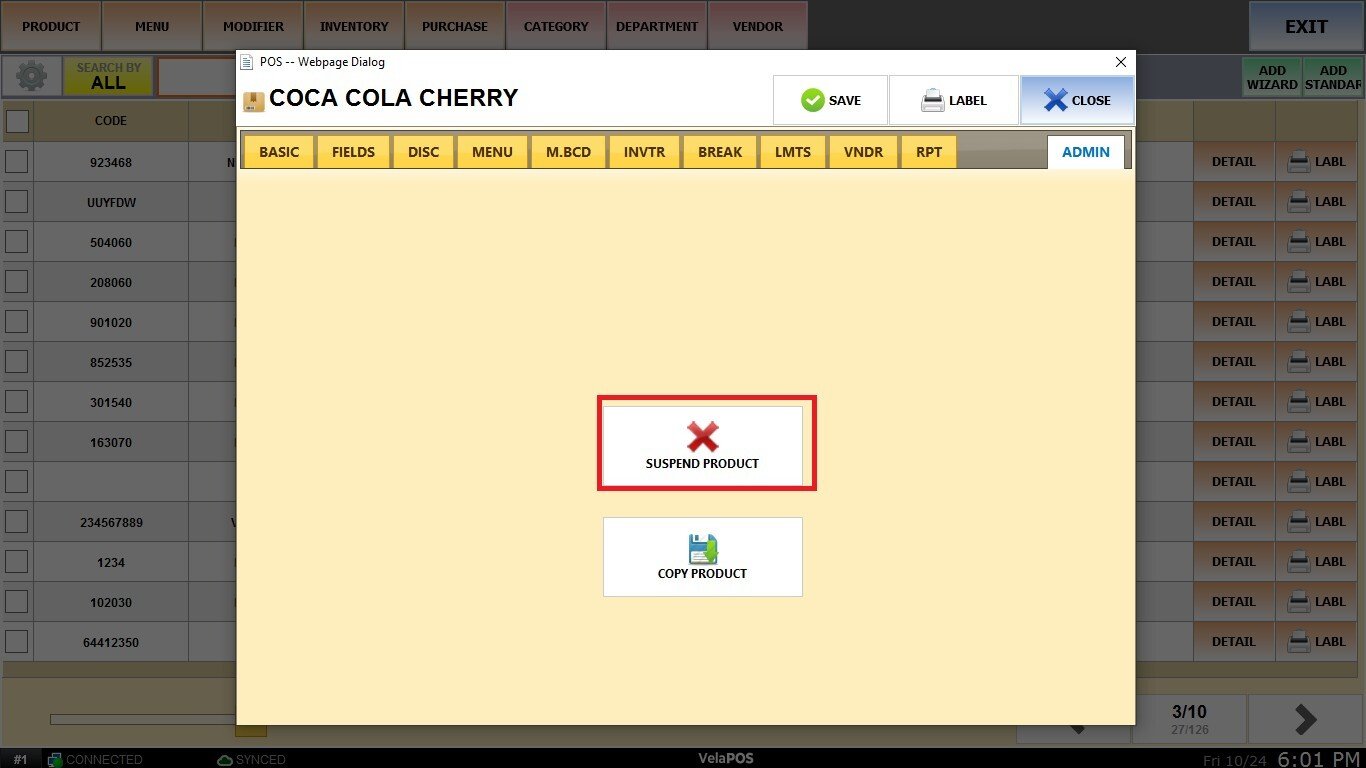This screenshot has height=768, width=1366.
Task: Go to next page with right chevron
Action: 1305,718
